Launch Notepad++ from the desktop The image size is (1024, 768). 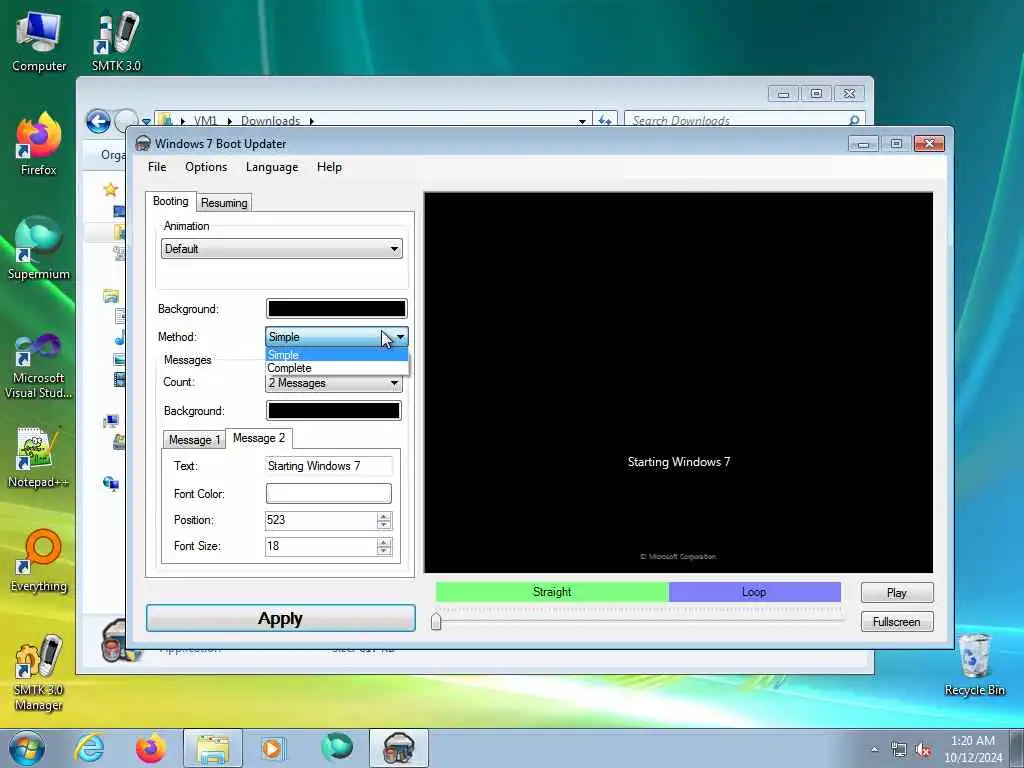click(x=39, y=457)
